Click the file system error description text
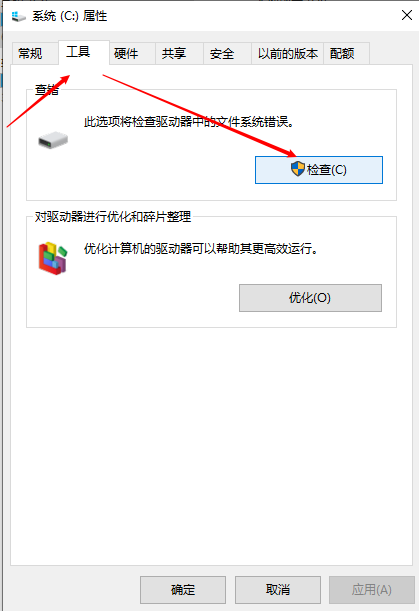The width and height of the screenshot is (419, 611). [x=189, y=122]
